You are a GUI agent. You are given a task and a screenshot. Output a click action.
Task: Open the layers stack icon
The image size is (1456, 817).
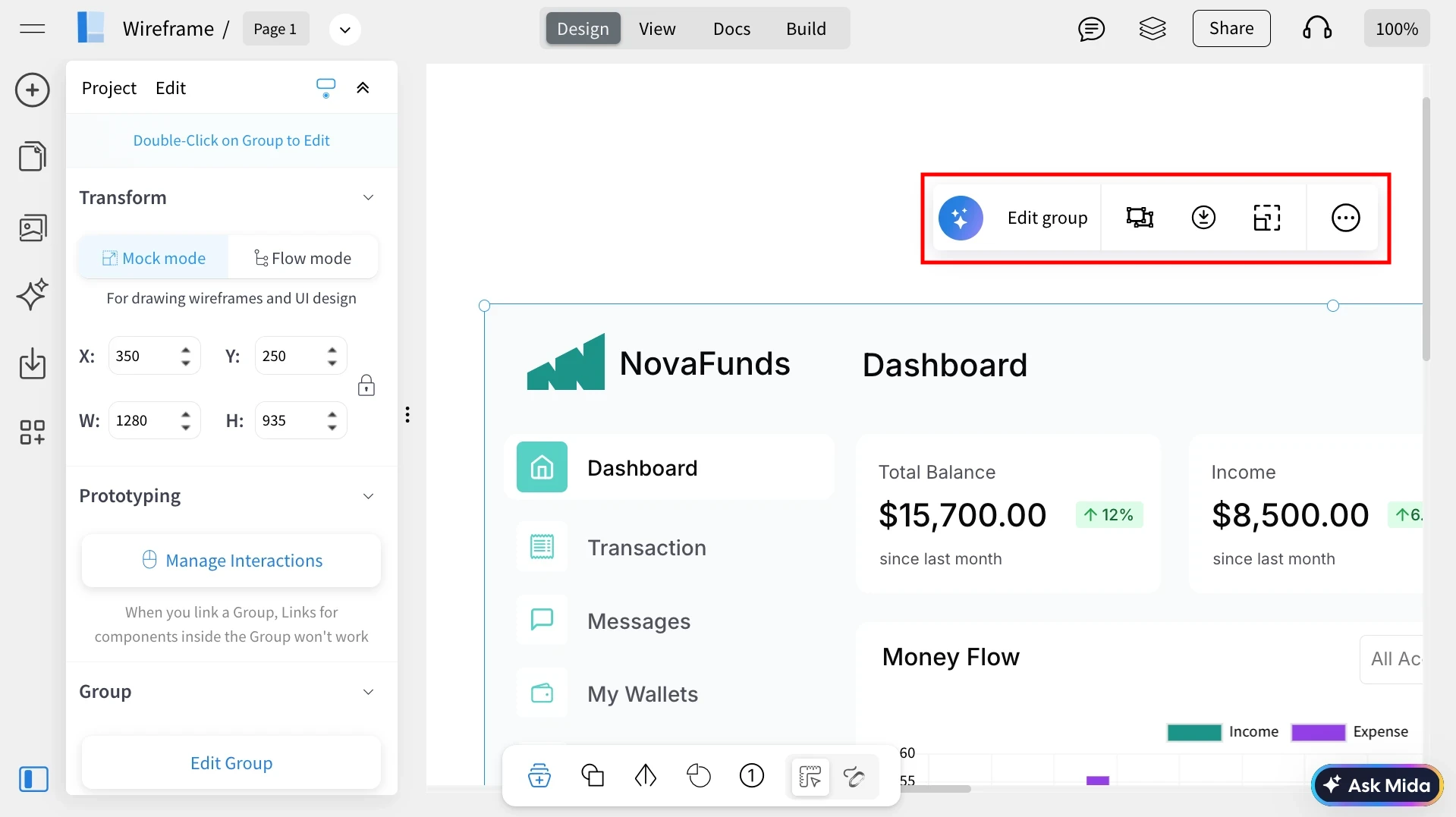1153,29
